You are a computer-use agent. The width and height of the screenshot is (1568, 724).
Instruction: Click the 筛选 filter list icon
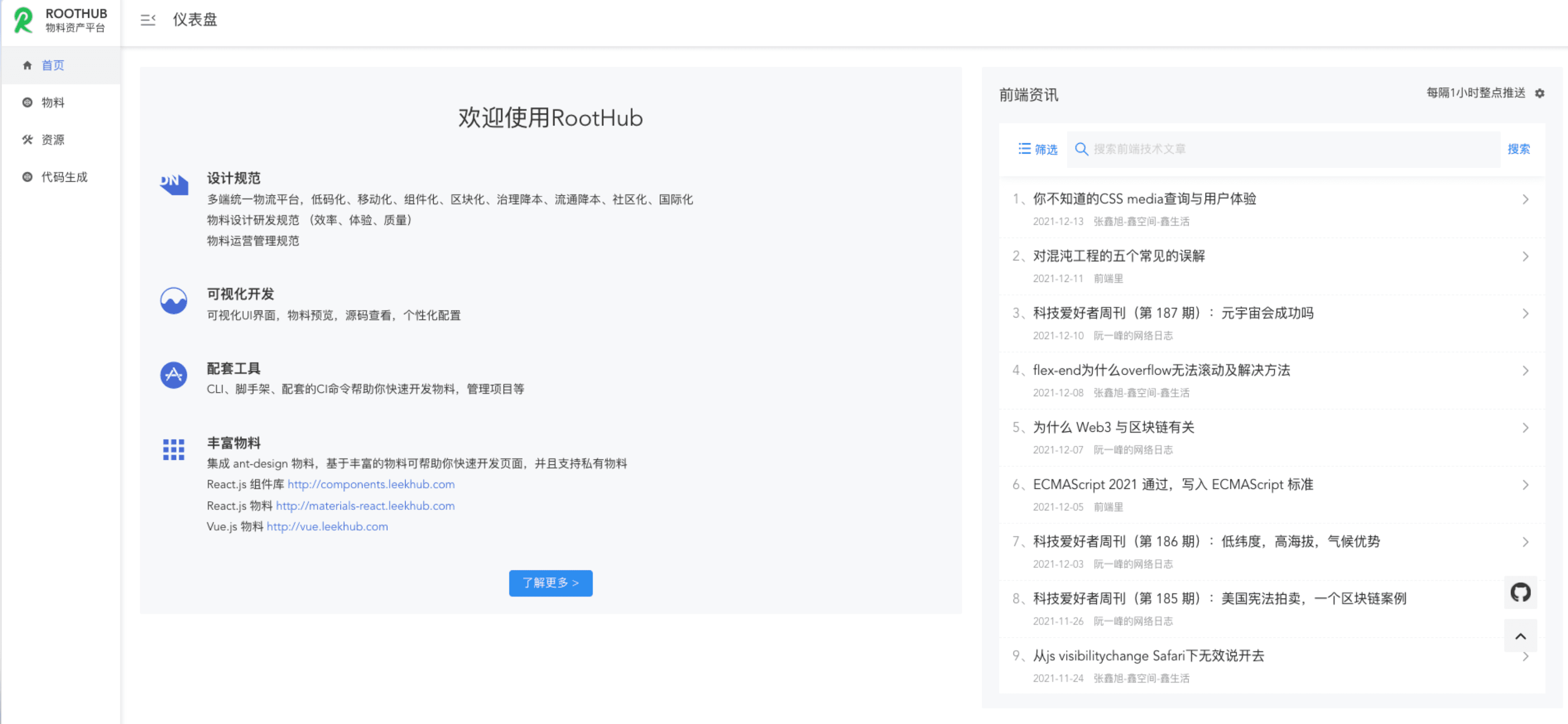coord(1024,149)
